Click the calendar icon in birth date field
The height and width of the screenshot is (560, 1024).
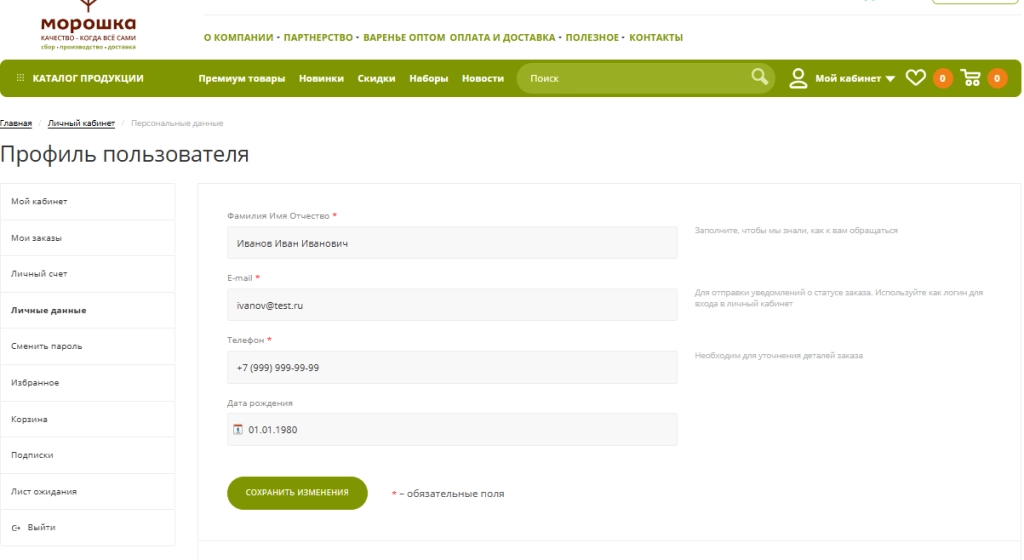[x=238, y=430]
